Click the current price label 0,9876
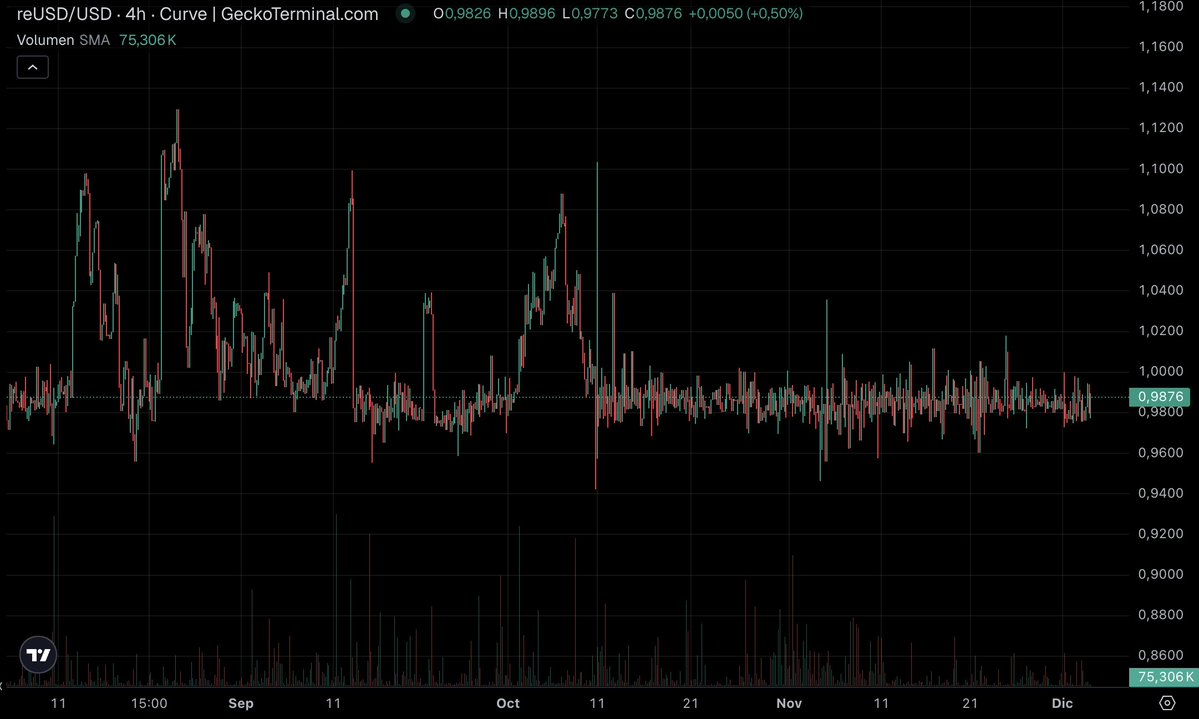 pos(1160,397)
